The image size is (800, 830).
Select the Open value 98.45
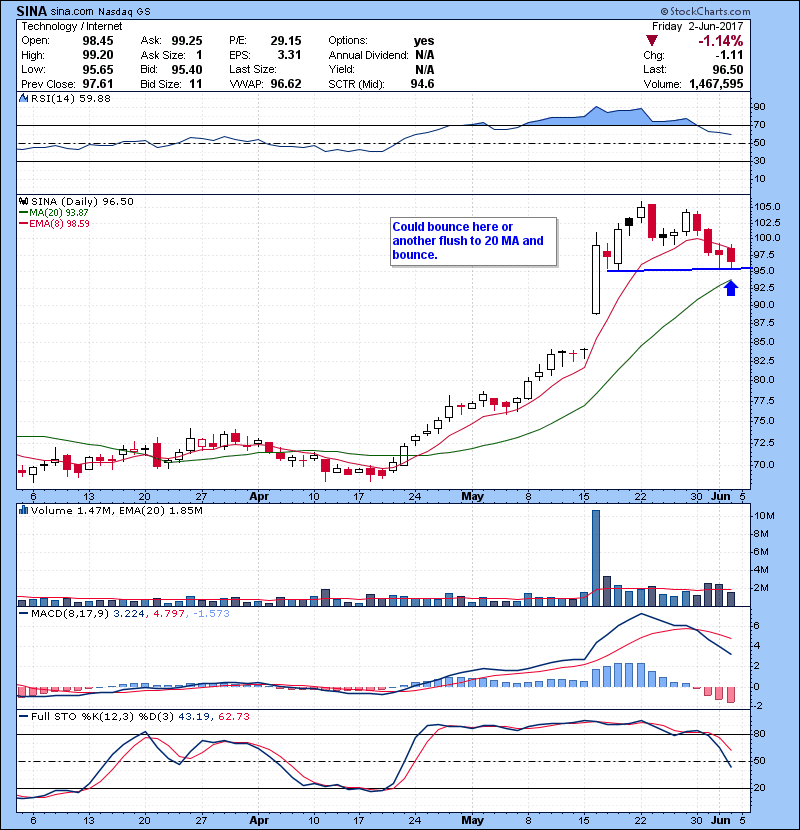pos(98,41)
